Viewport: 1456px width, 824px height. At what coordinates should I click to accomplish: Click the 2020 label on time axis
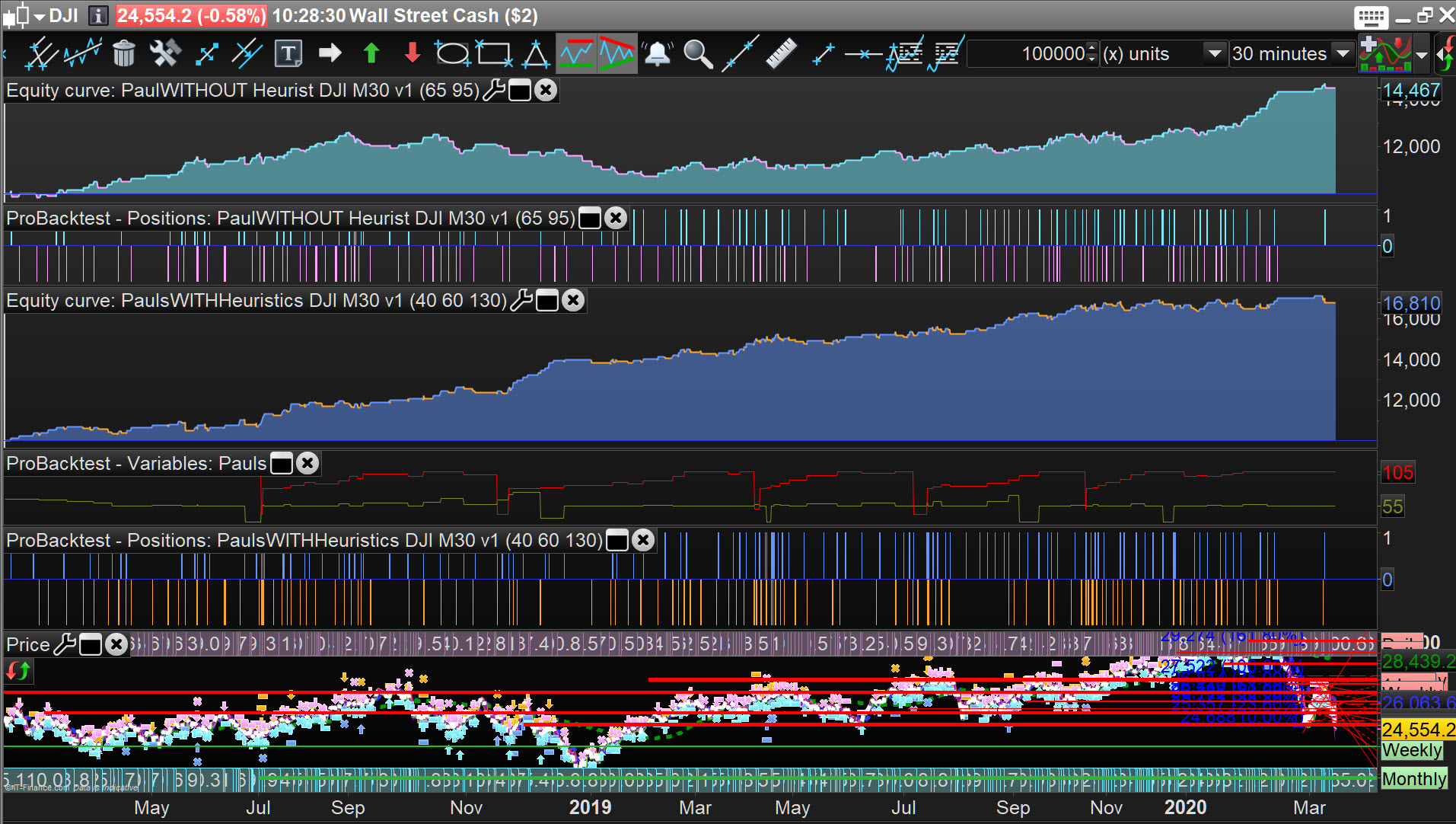[1185, 807]
